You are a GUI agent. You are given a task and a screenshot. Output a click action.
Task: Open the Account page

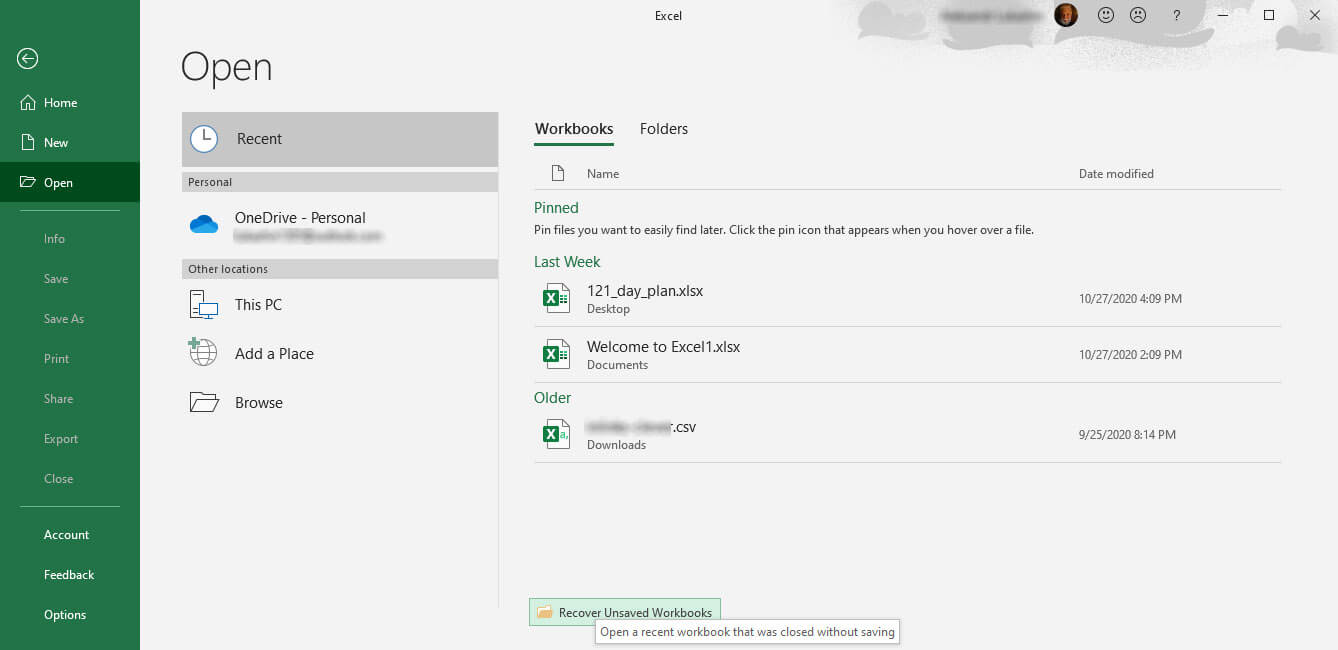point(66,535)
